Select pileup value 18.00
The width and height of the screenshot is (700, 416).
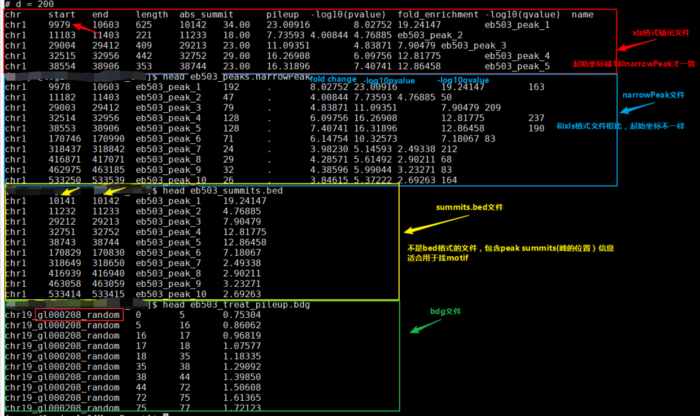point(237,35)
